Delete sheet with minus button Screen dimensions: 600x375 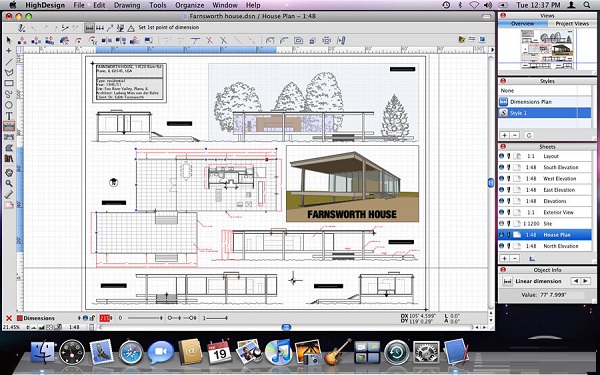(514, 259)
